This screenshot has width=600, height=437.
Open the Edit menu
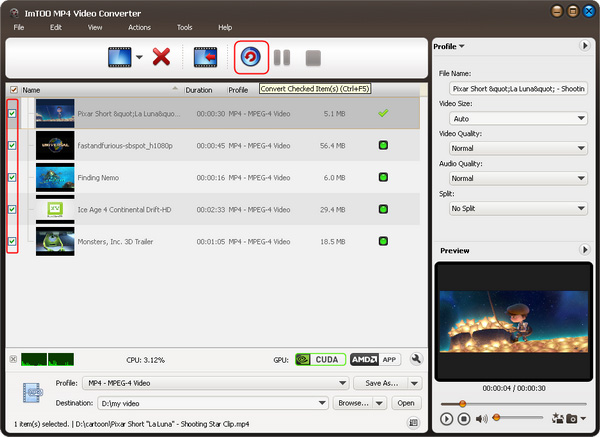point(55,28)
